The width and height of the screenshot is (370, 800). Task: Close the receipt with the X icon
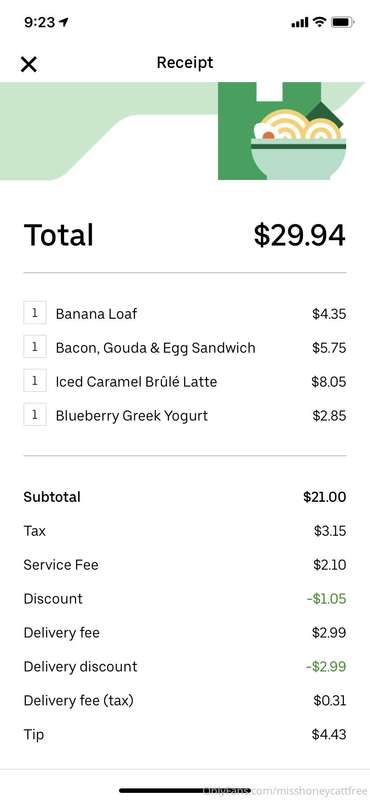pos(29,64)
